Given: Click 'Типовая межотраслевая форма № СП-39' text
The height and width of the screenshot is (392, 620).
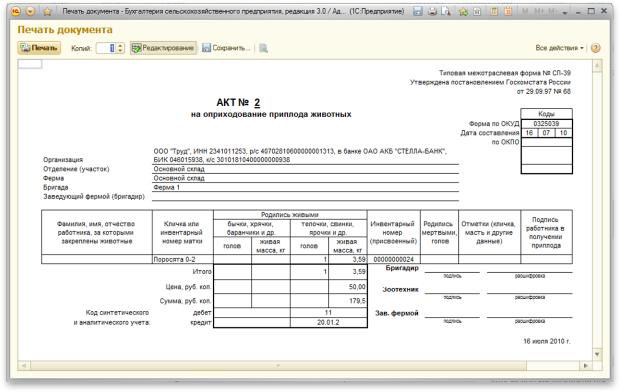Looking at the screenshot, I should coord(505,73).
